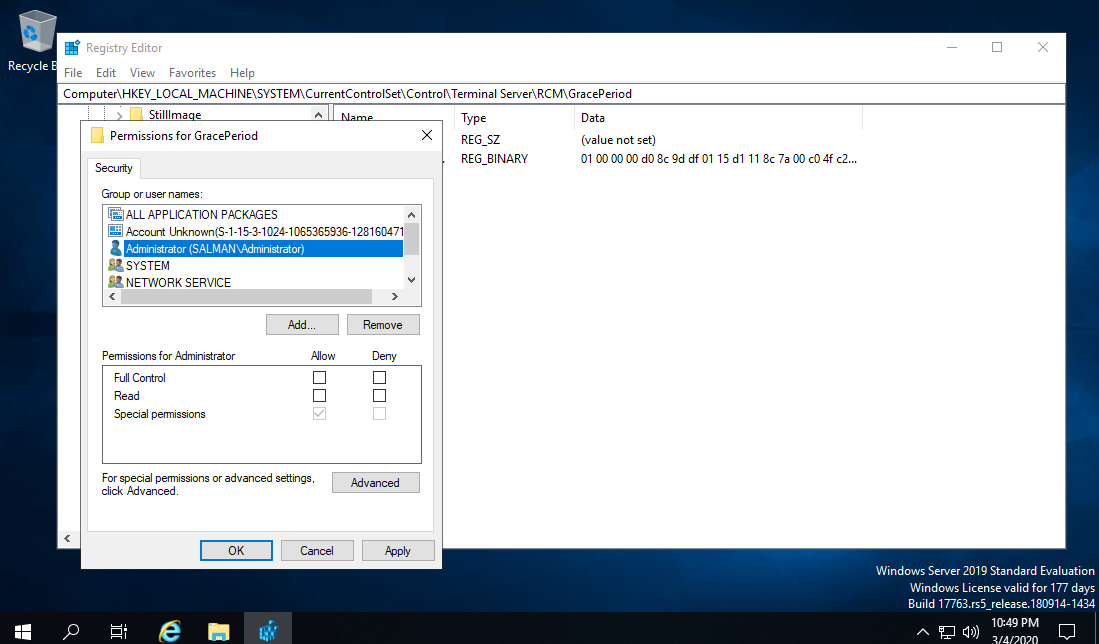Click the ALL APPLICATION PACKAGES group icon
The image size is (1099, 644).
[116, 214]
